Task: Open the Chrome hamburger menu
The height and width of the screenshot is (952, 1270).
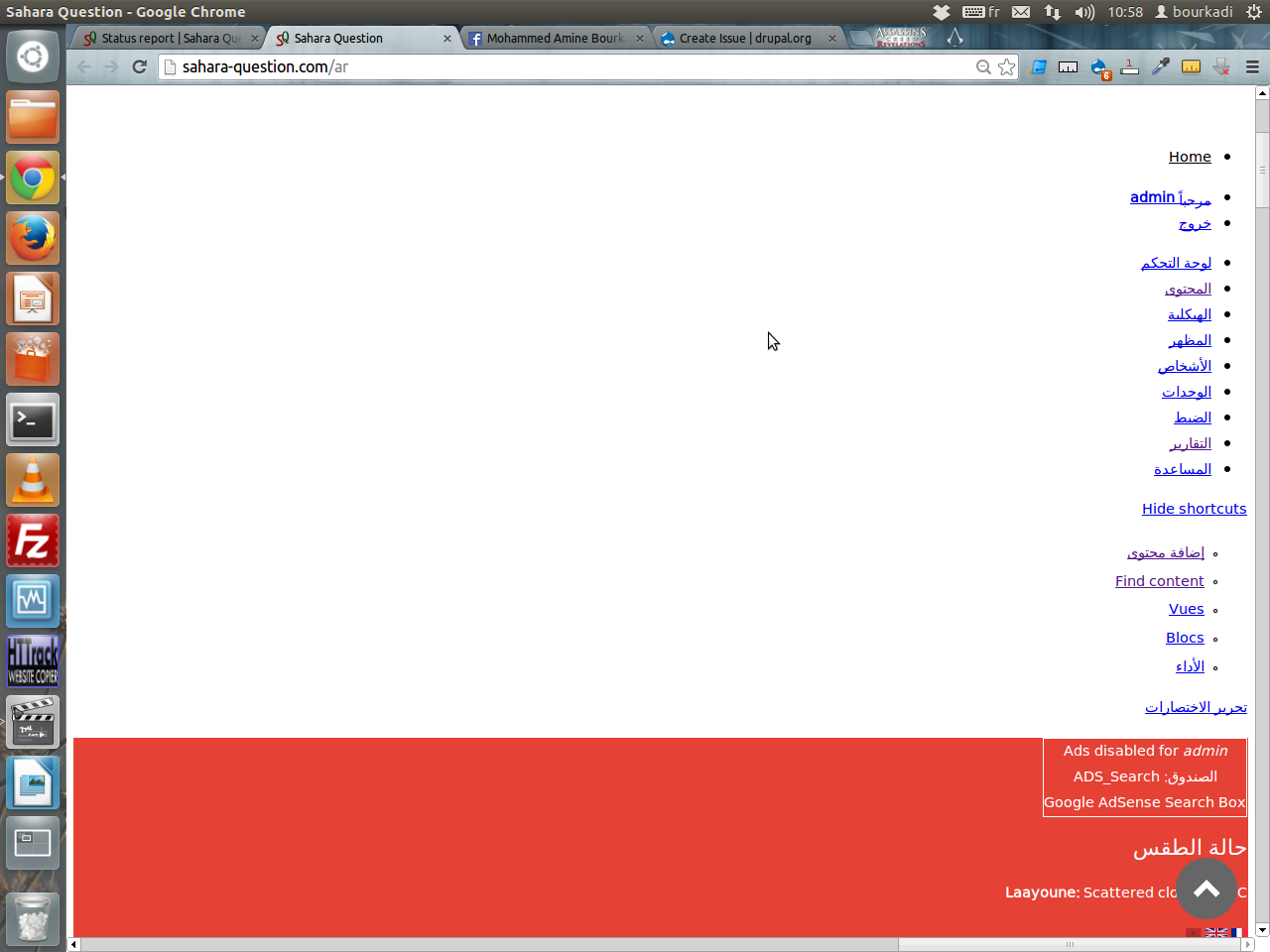Action: pos(1252,66)
